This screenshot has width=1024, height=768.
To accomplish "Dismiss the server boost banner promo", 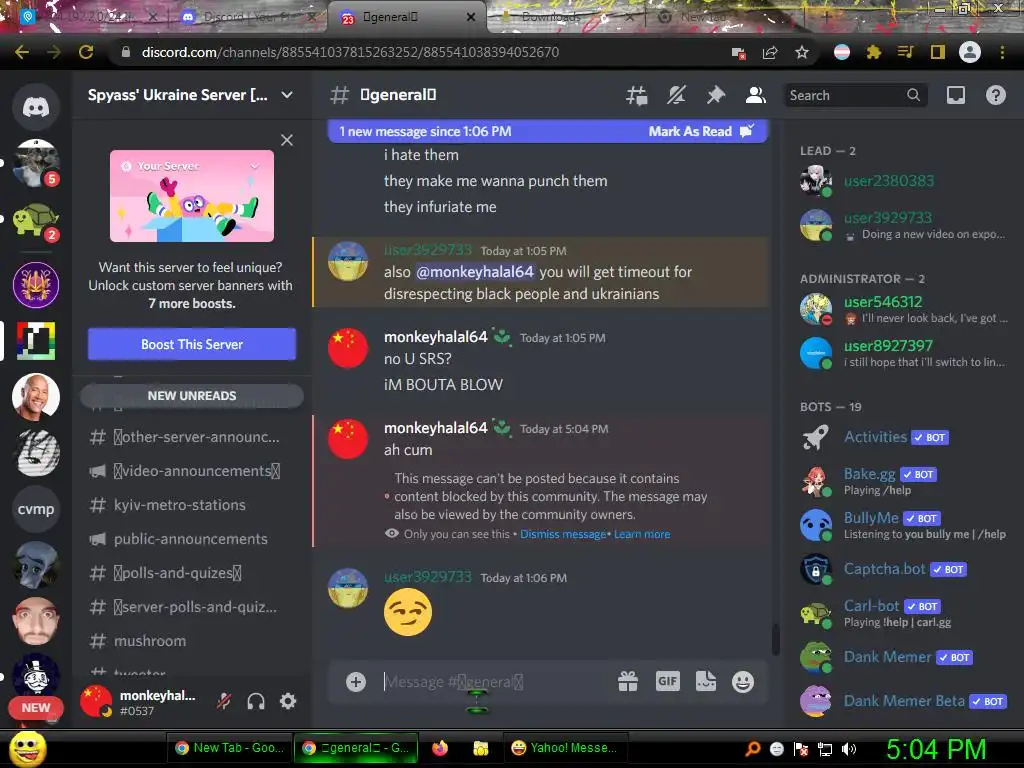I will [x=287, y=140].
